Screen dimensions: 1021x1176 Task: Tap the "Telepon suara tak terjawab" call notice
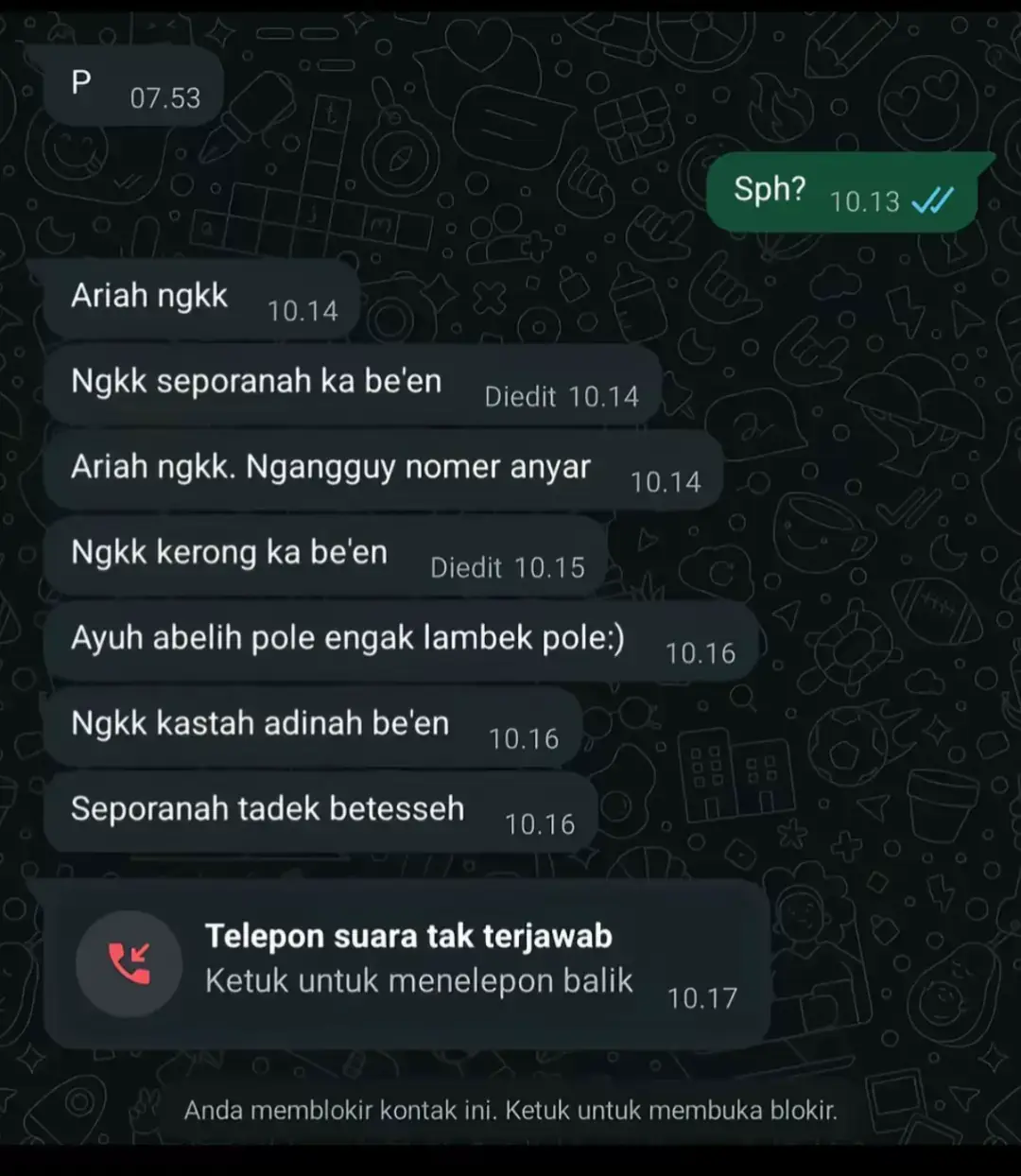(408, 936)
